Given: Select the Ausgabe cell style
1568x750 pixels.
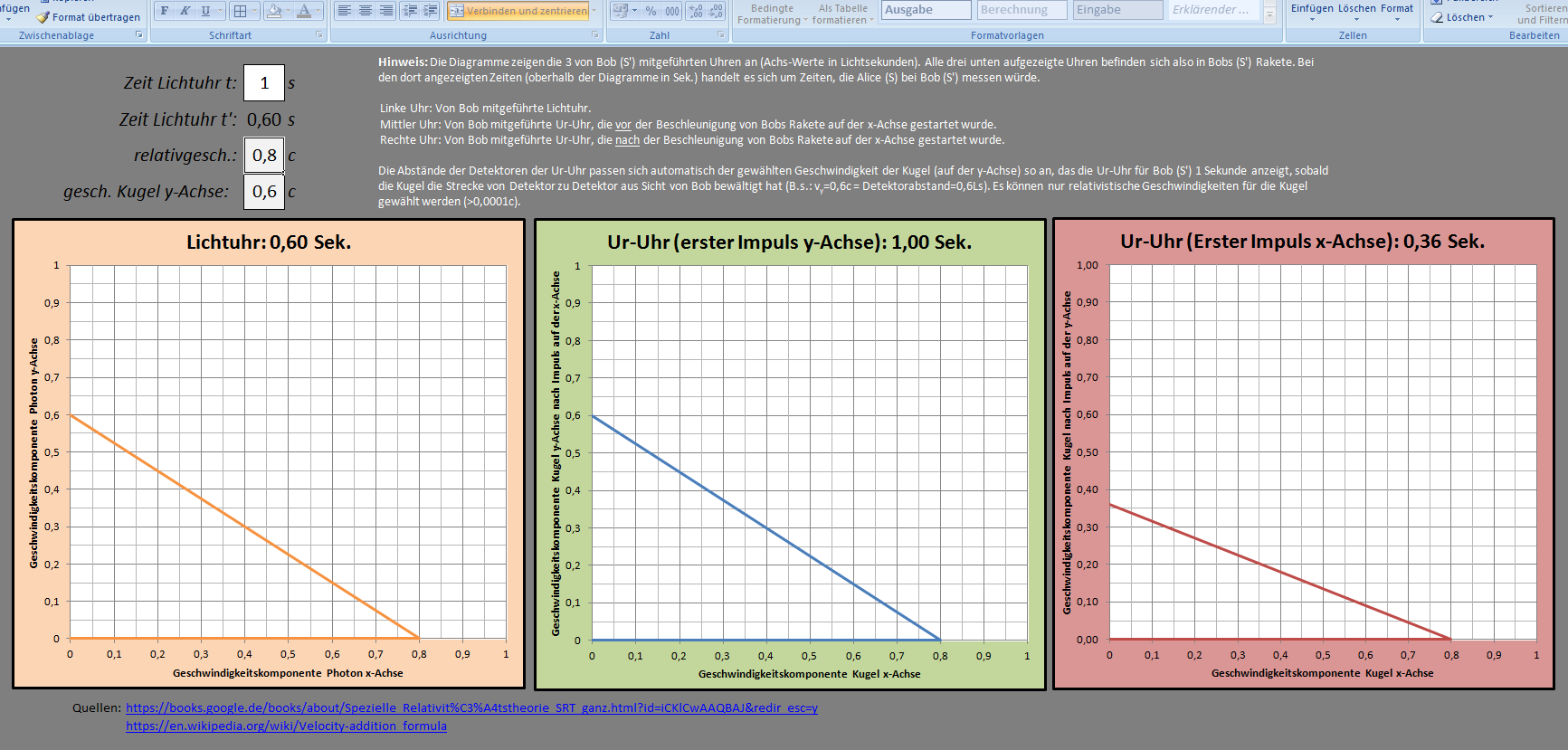Looking at the screenshot, I should point(927,10).
